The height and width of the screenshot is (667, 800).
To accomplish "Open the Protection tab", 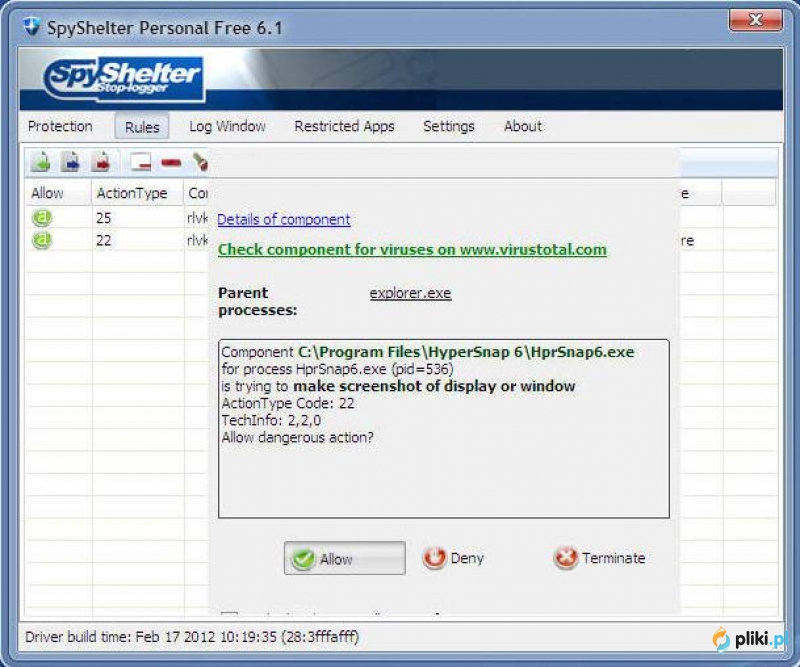I will pos(60,126).
